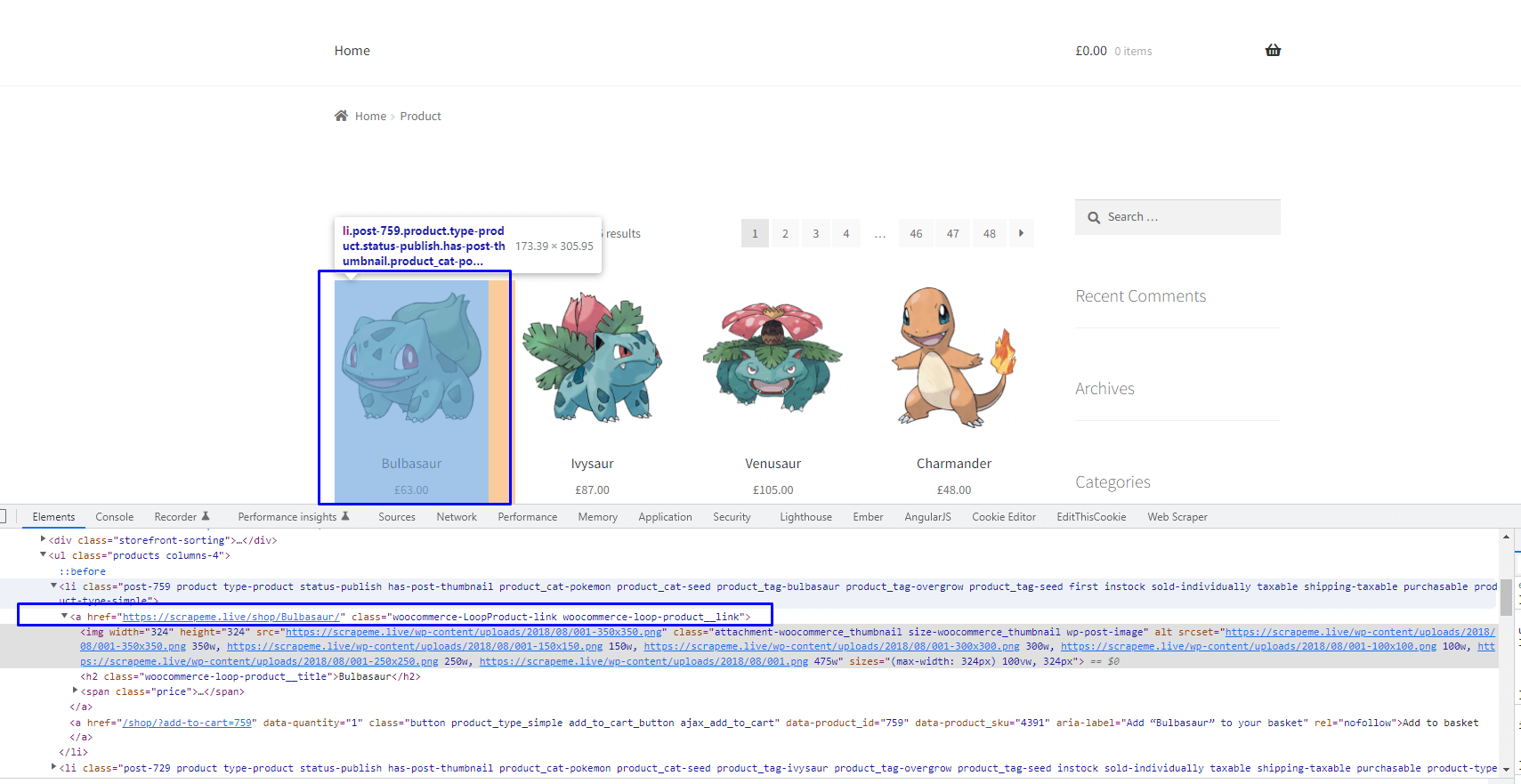
Task: Expand the li post-729 node
Action: [x=53, y=767]
